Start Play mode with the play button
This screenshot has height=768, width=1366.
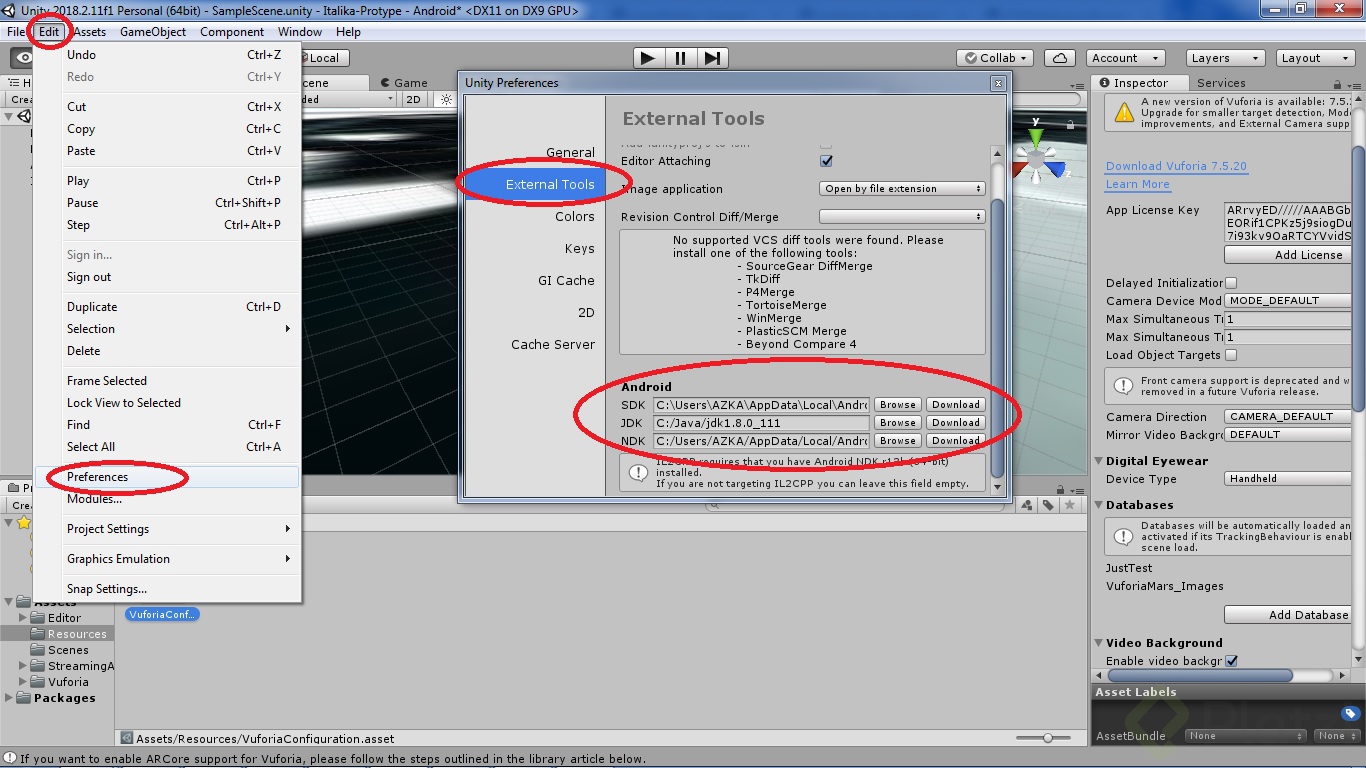[x=648, y=58]
